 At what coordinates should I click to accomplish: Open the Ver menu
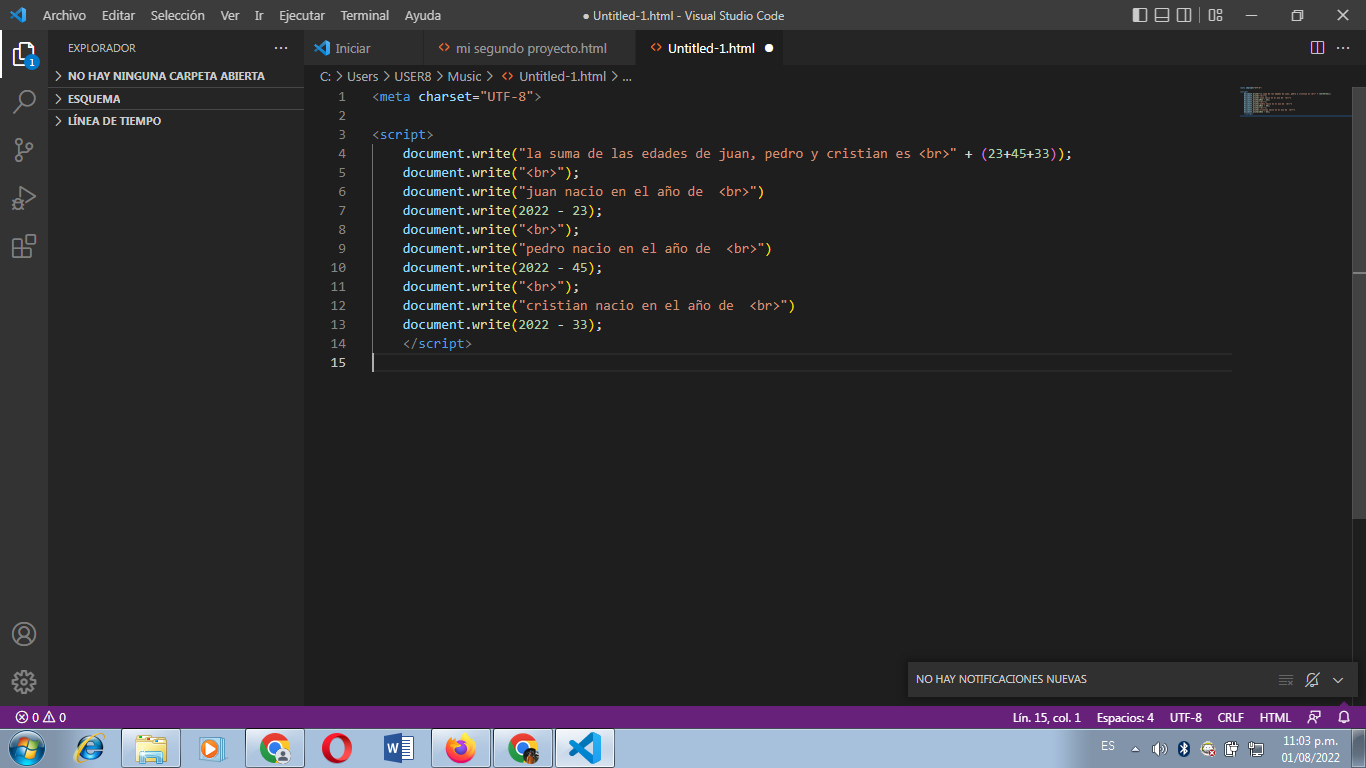230,16
